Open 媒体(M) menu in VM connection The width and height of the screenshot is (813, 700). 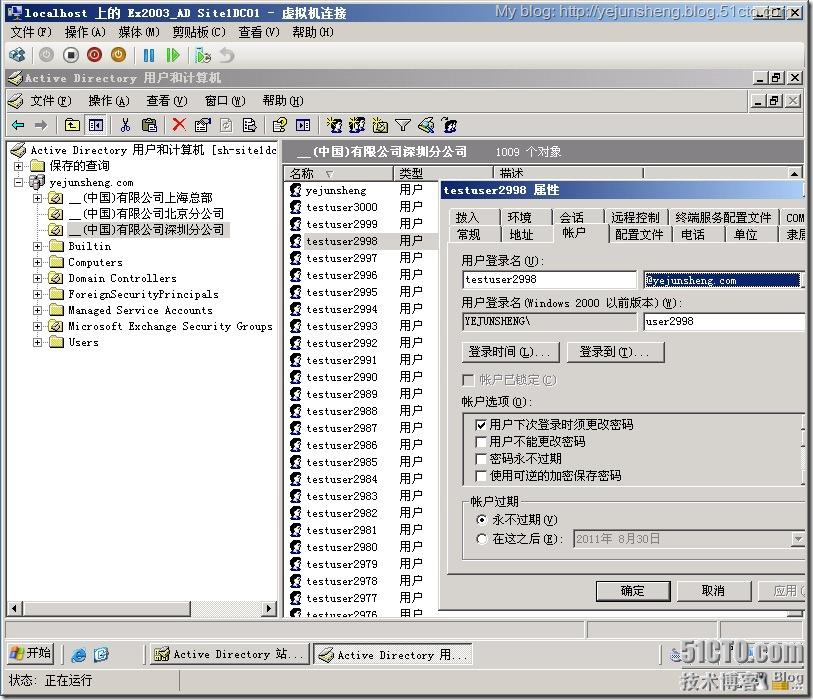coord(138,32)
